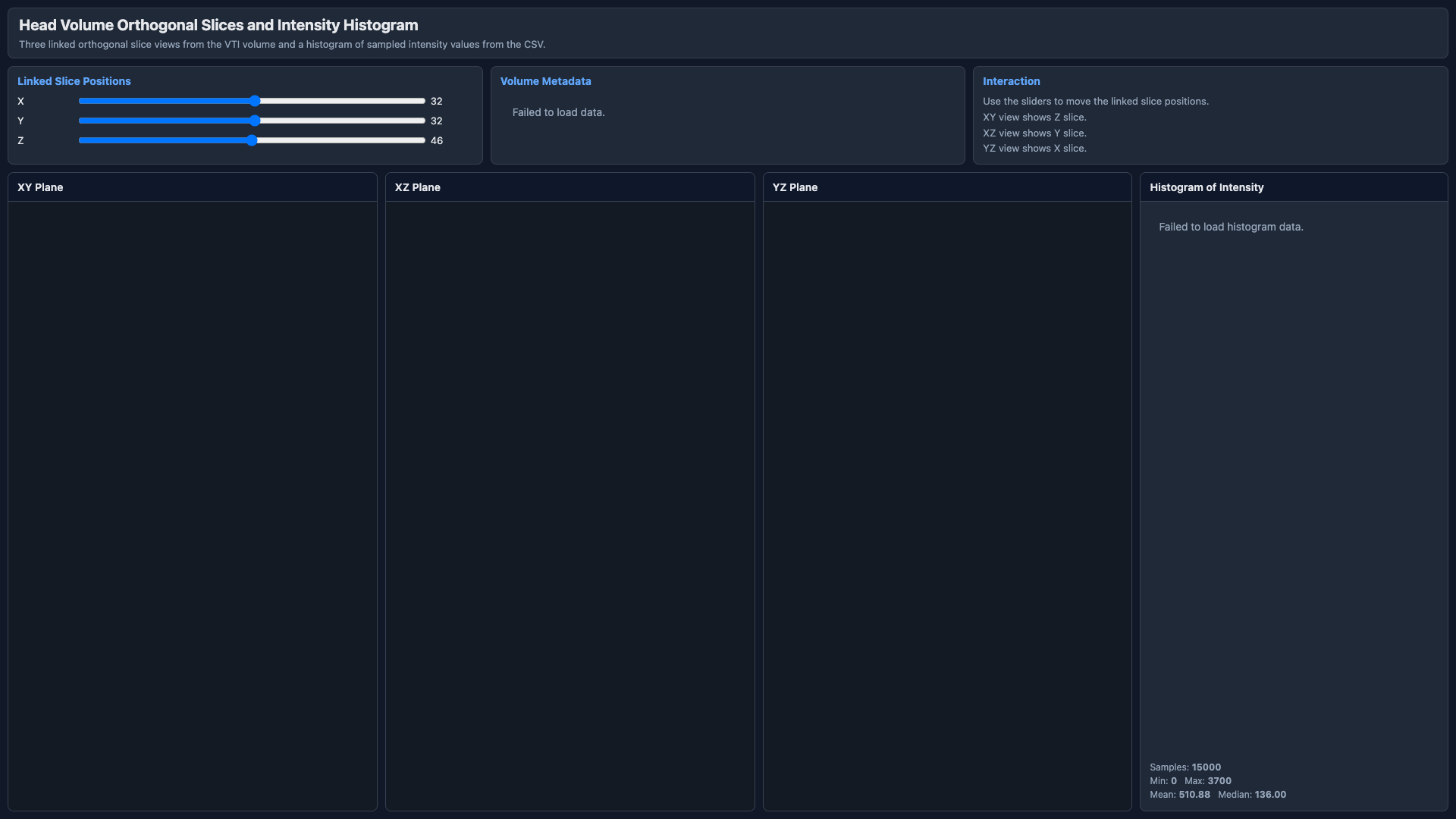Click the Mean 510.88 statistic
The image size is (1456, 819).
click(x=1180, y=795)
